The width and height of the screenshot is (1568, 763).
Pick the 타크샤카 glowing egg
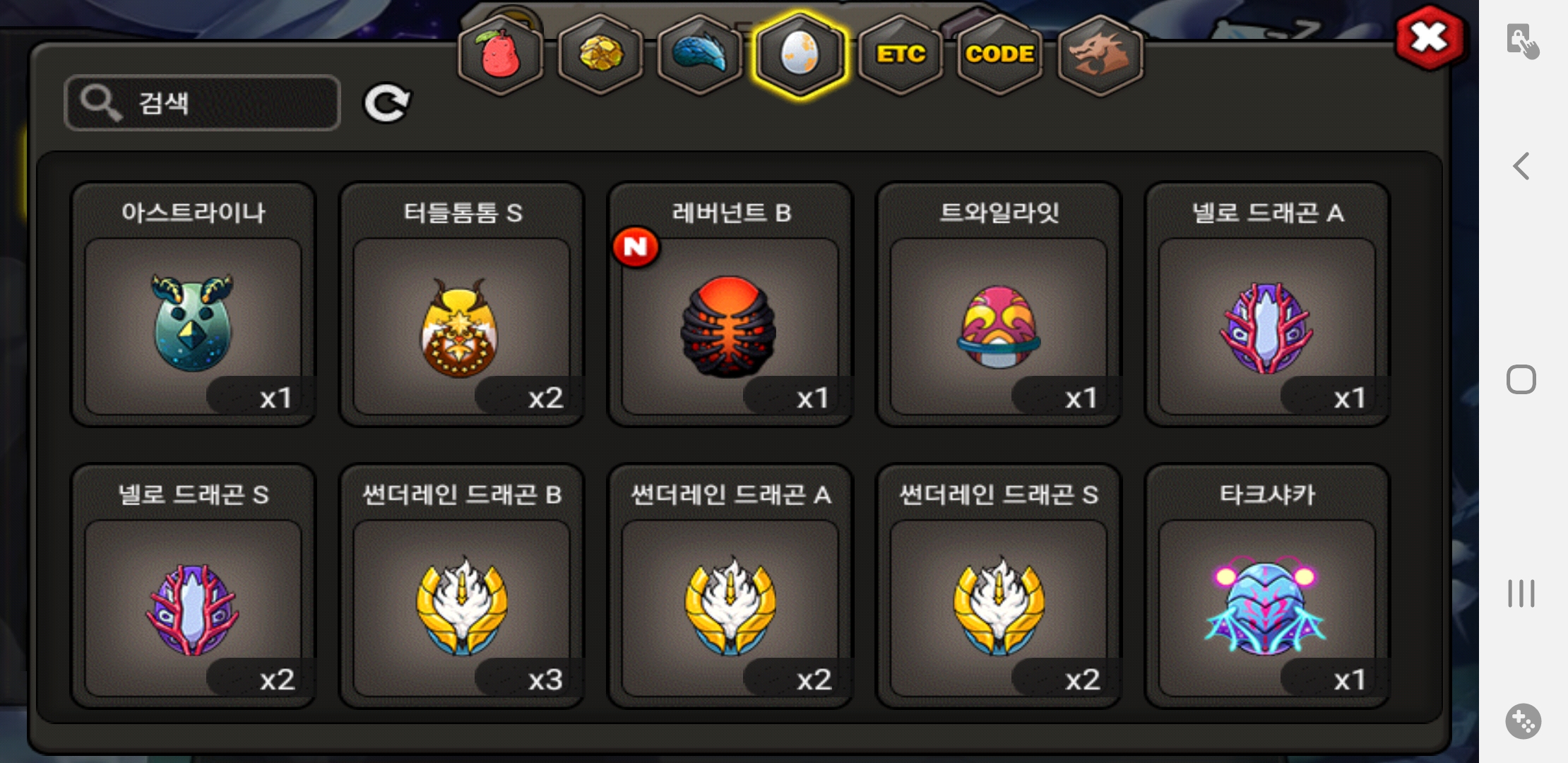pyautogui.click(x=1267, y=586)
